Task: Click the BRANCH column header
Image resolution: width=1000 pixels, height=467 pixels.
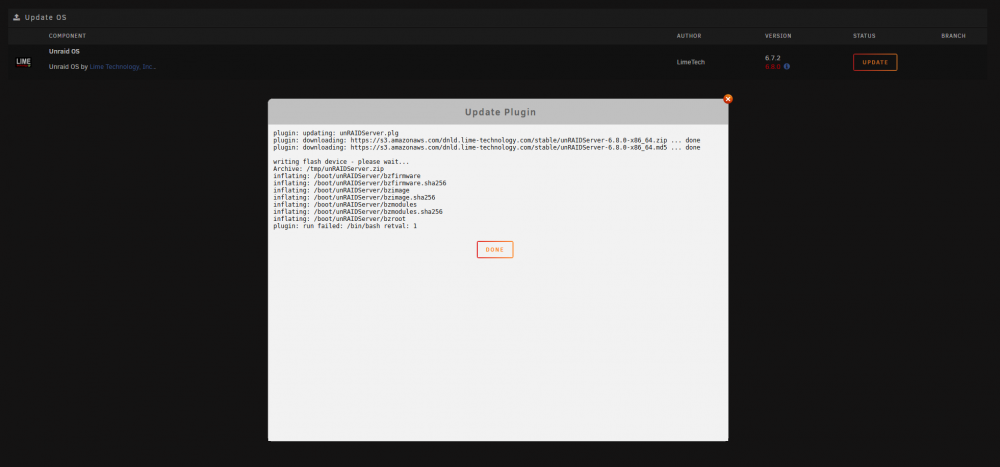Action: point(953,36)
